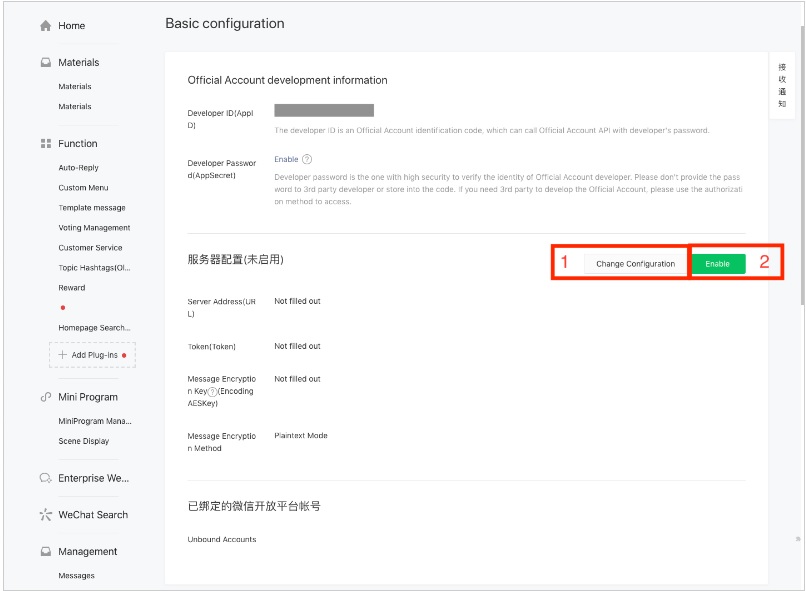
Task: Click the double-chevron icon at right edge
Action: click(798, 539)
